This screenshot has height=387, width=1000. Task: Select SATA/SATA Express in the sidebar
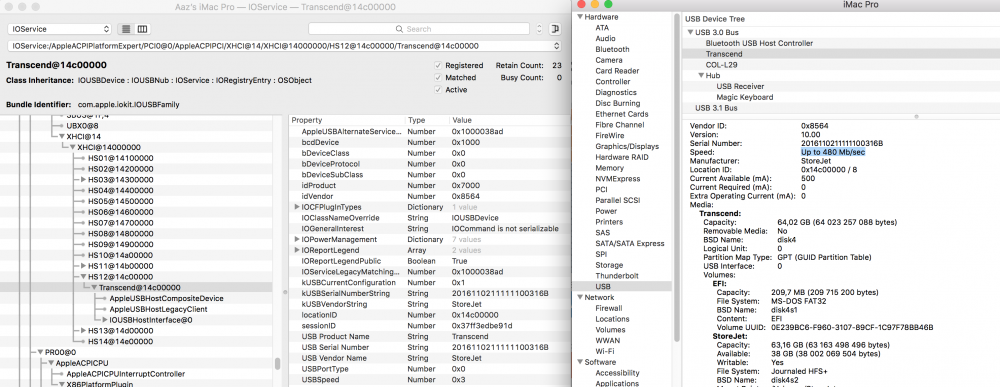pos(629,244)
